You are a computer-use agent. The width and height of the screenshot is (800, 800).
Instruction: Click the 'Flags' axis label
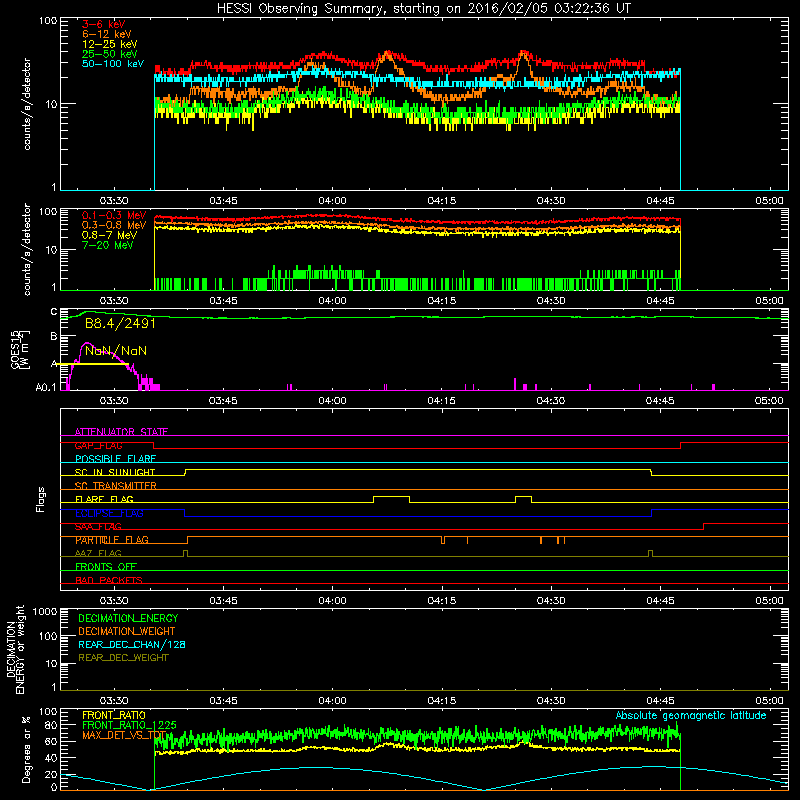coord(40,499)
